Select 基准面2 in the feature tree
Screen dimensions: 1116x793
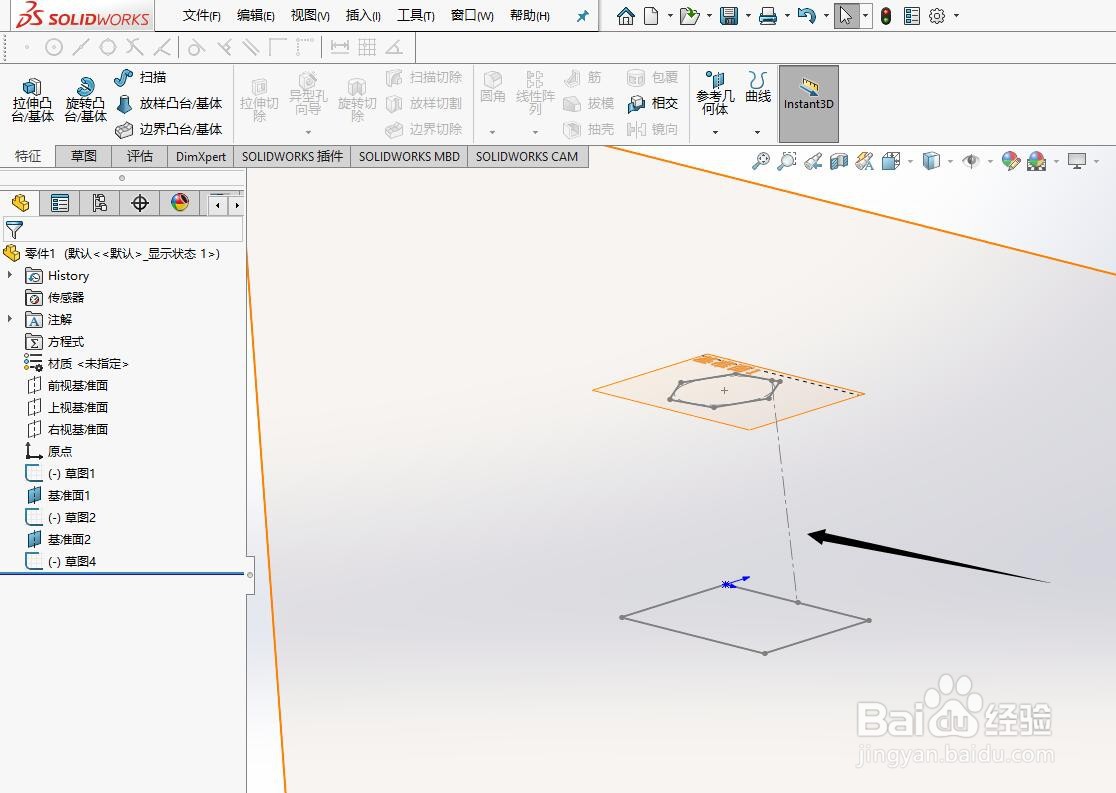(58, 539)
